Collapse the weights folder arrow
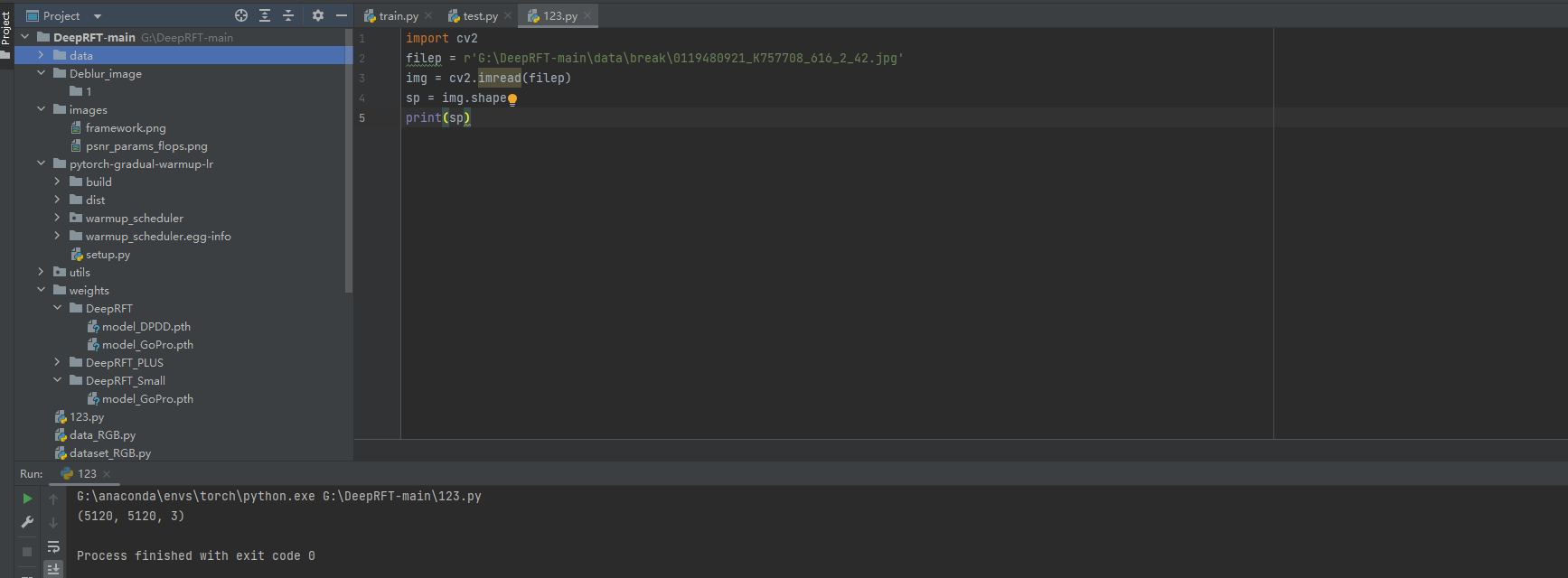1568x578 pixels. [x=41, y=290]
